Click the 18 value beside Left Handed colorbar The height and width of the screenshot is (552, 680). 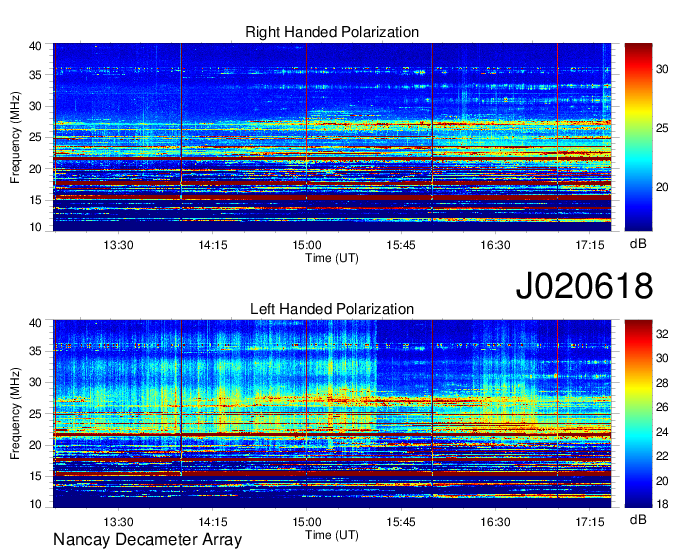(662, 504)
